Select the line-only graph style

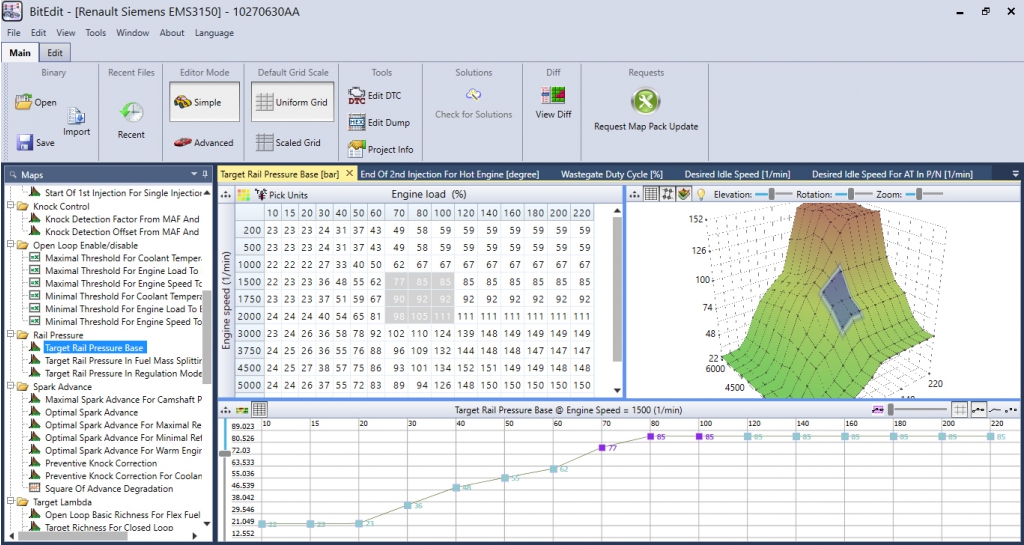tap(995, 410)
